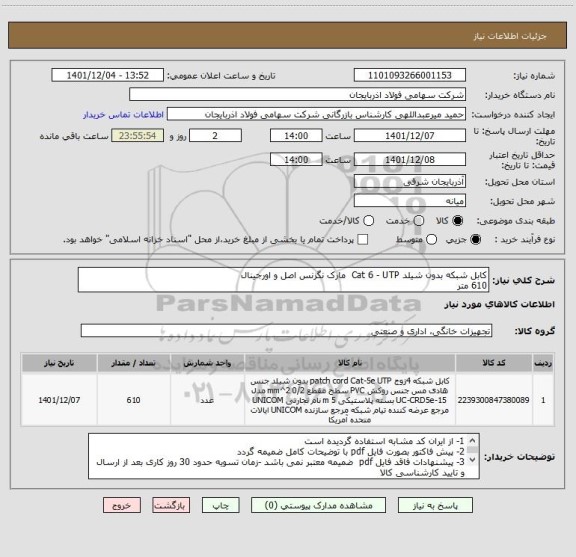
Task: Click product code 2239300847380089 cell
Action: pos(494,400)
